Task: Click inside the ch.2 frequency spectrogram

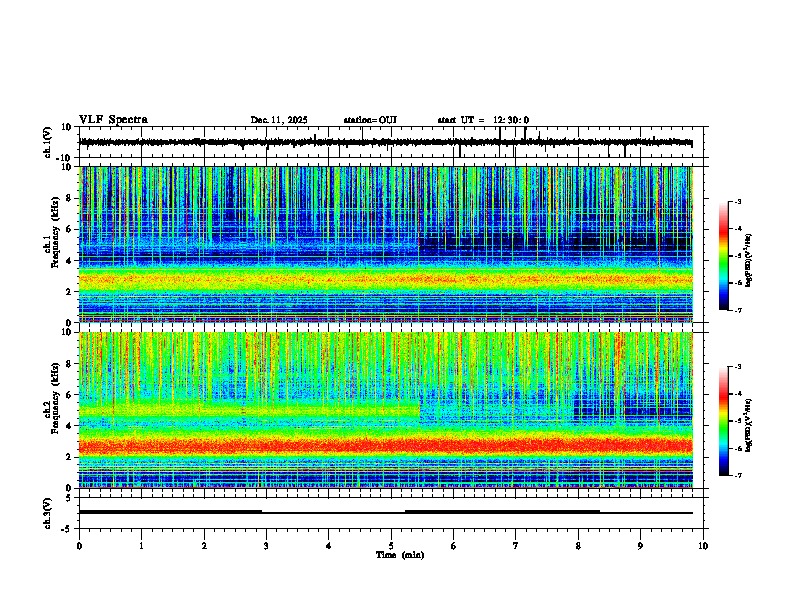Action: [386, 410]
